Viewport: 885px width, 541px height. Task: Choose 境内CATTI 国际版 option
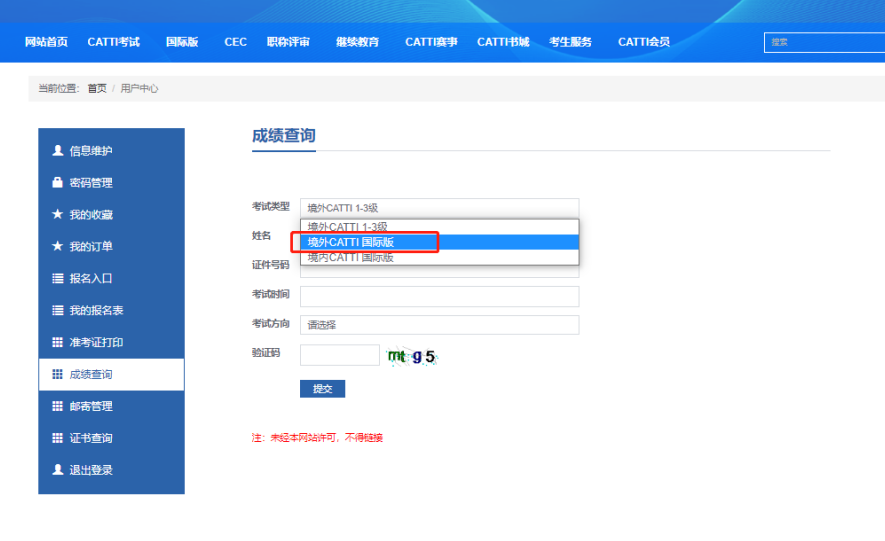click(x=439, y=257)
